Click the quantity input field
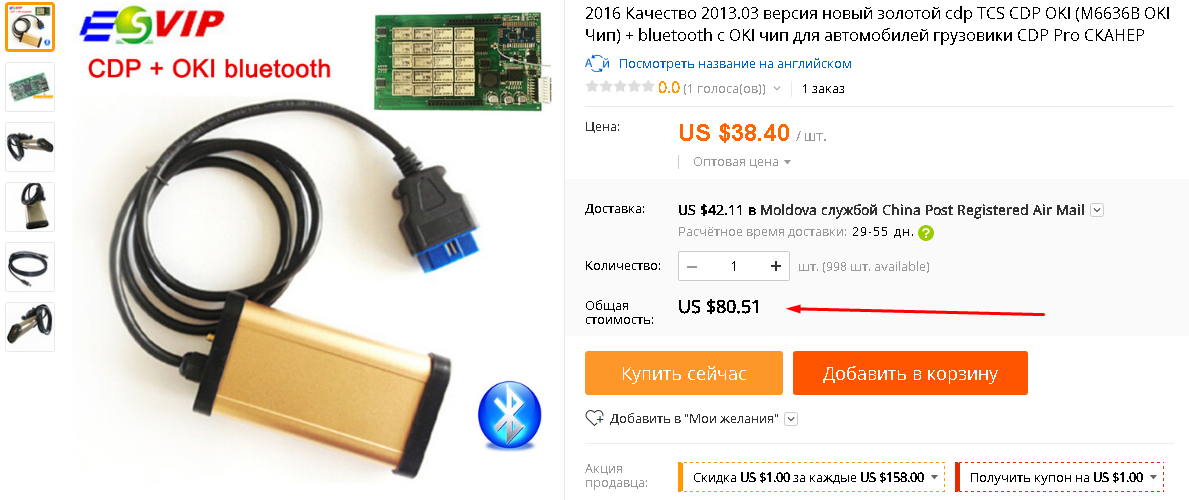Viewport: 1189px width, 500px height. coord(733,266)
